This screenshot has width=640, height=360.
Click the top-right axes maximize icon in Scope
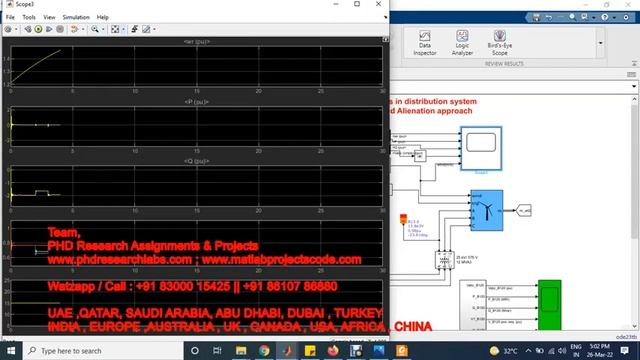point(385,40)
